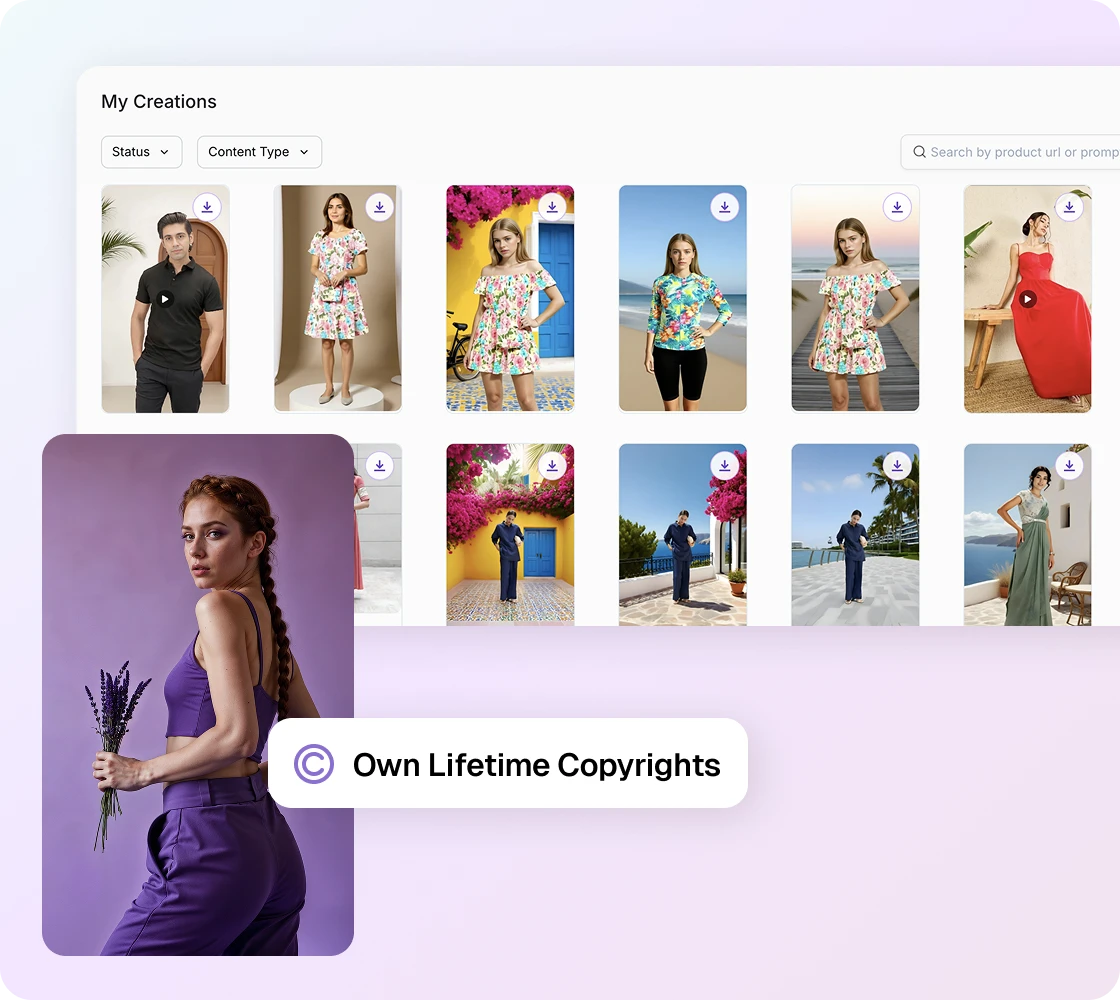Open the floral dress blue door thumbnail
The image size is (1120, 1000).
tap(511, 299)
